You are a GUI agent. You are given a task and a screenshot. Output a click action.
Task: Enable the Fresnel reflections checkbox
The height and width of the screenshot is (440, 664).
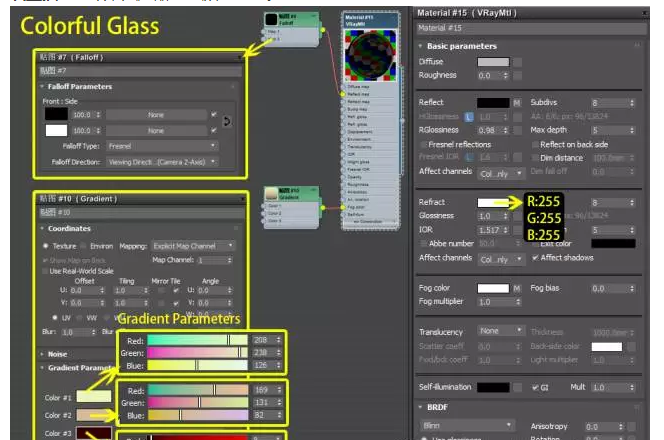pos(423,144)
